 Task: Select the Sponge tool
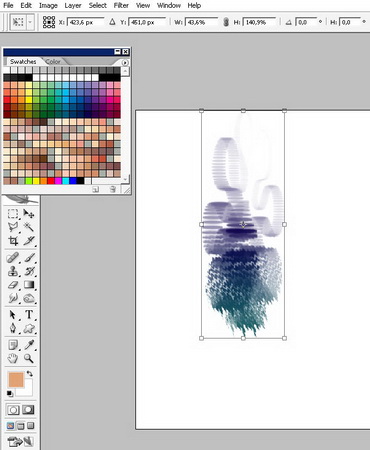[x=29, y=298]
